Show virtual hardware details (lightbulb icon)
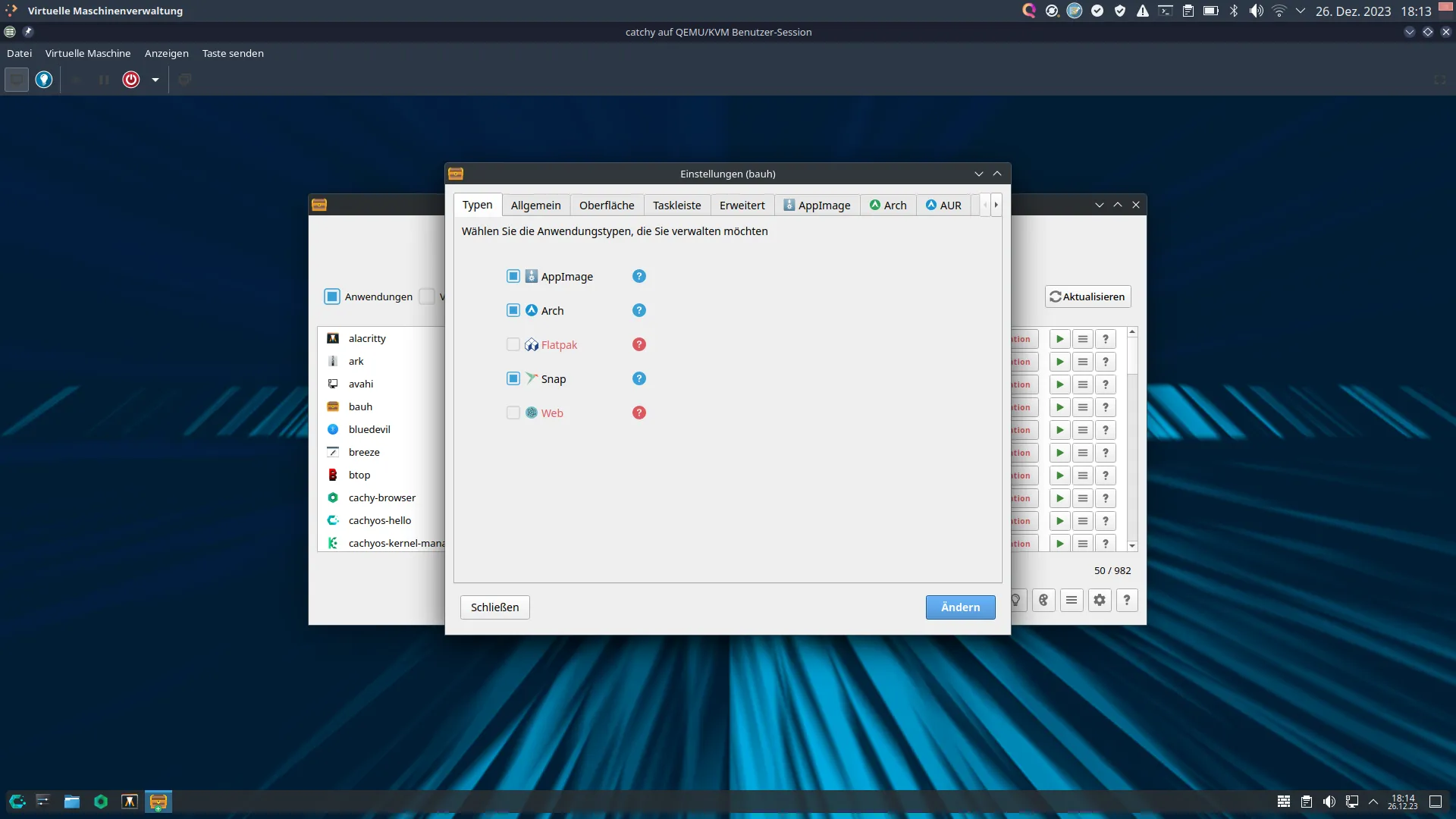The height and width of the screenshot is (819, 1456). point(44,80)
